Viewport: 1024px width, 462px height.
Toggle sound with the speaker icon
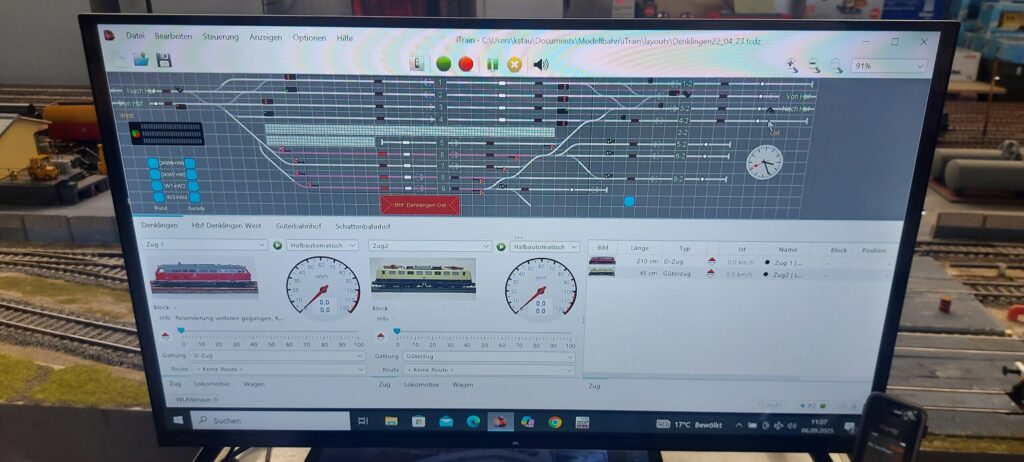541,64
